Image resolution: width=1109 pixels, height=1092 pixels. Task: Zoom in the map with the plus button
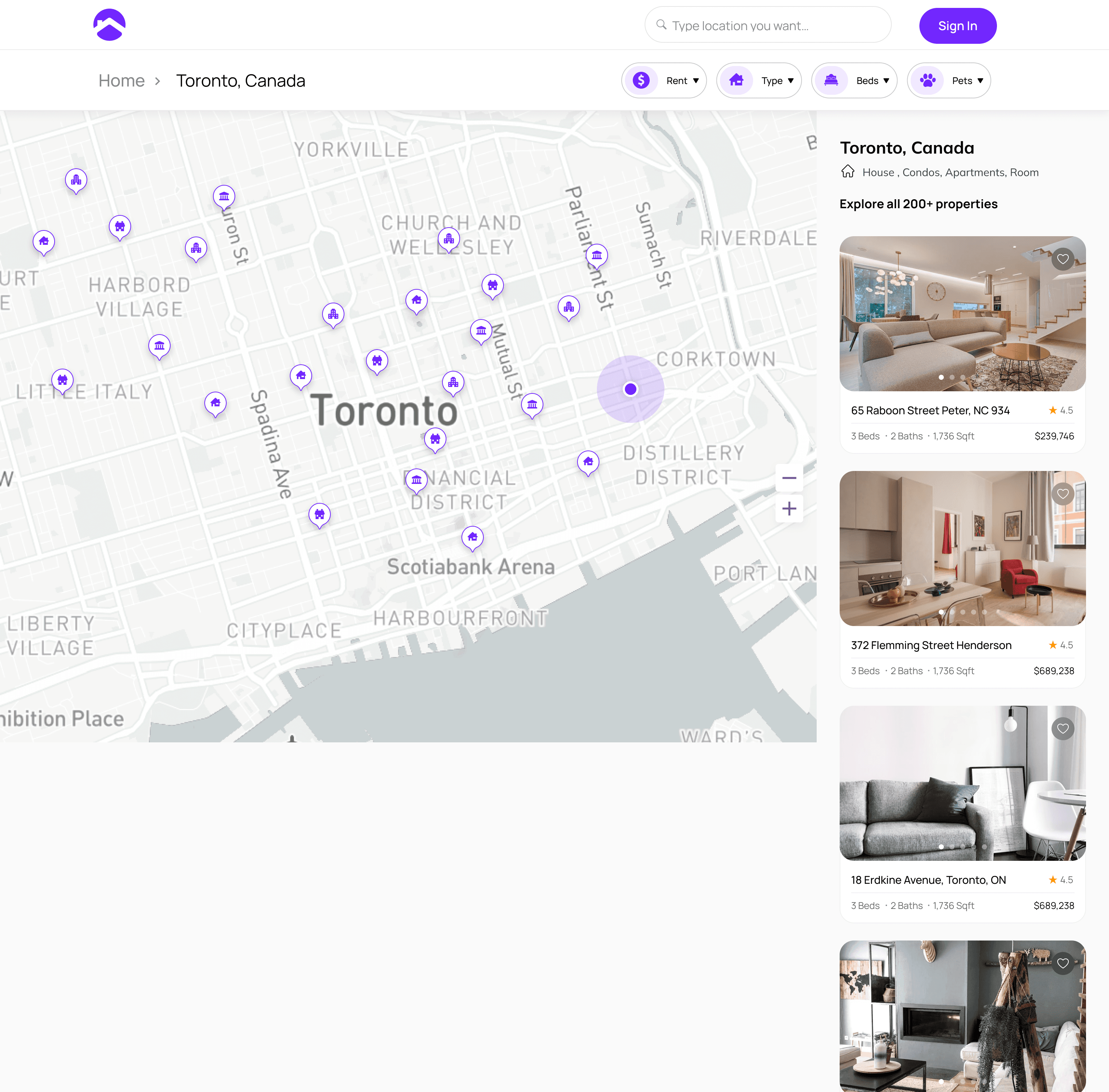tap(789, 509)
